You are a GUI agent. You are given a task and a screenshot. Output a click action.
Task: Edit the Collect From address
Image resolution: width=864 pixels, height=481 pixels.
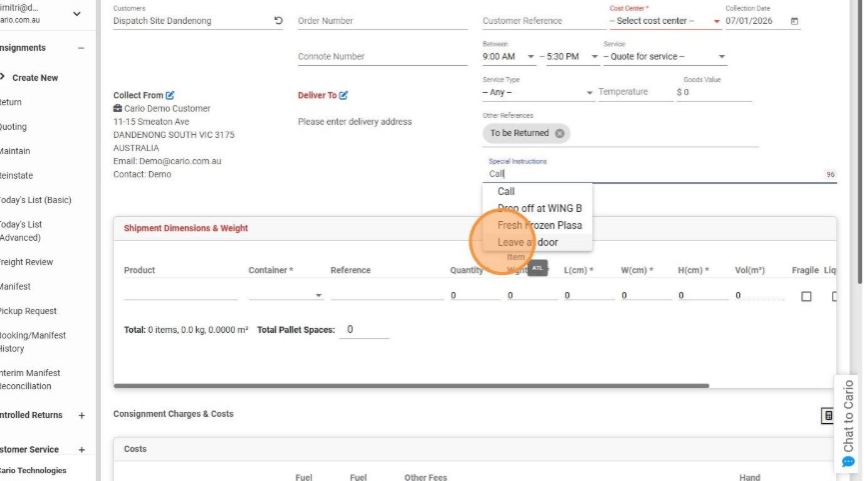(x=170, y=96)
